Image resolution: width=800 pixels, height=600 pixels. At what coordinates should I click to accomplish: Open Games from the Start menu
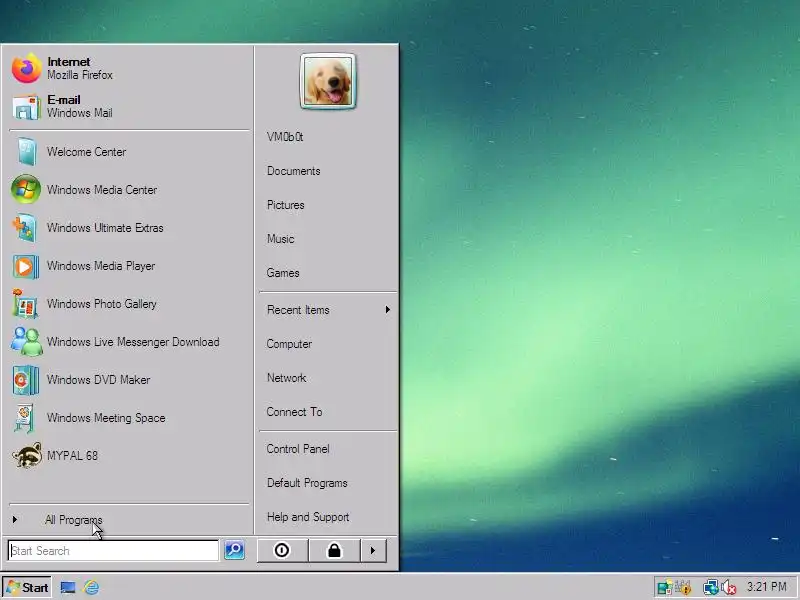point(283,273)
